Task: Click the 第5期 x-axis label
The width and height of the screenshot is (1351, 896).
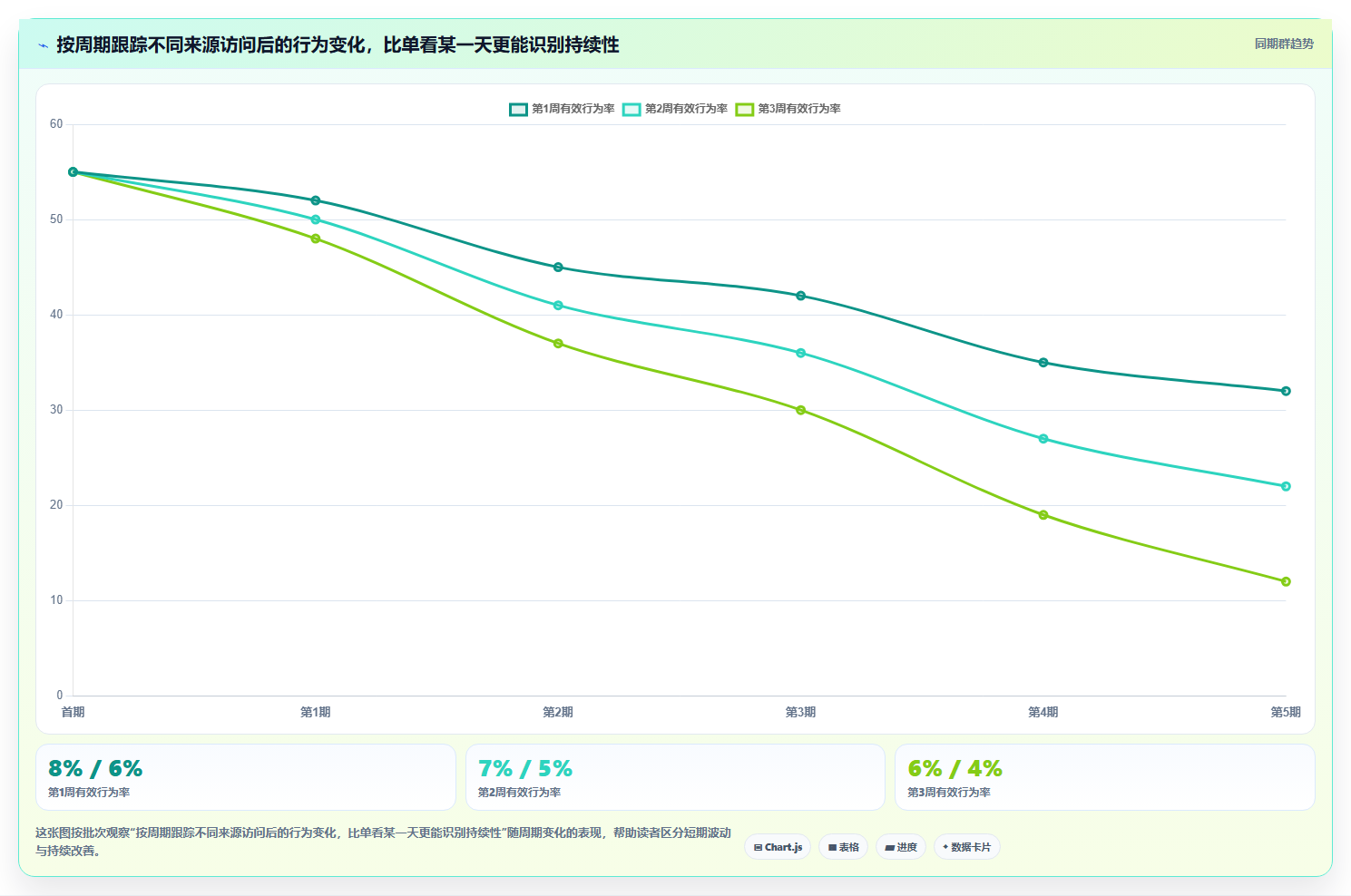Action: point(1286,712)
